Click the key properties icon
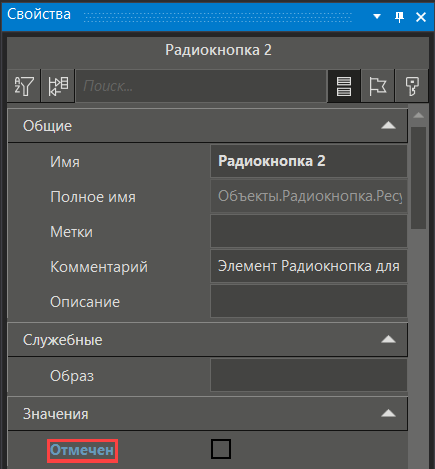 click(x=412, y=86)
